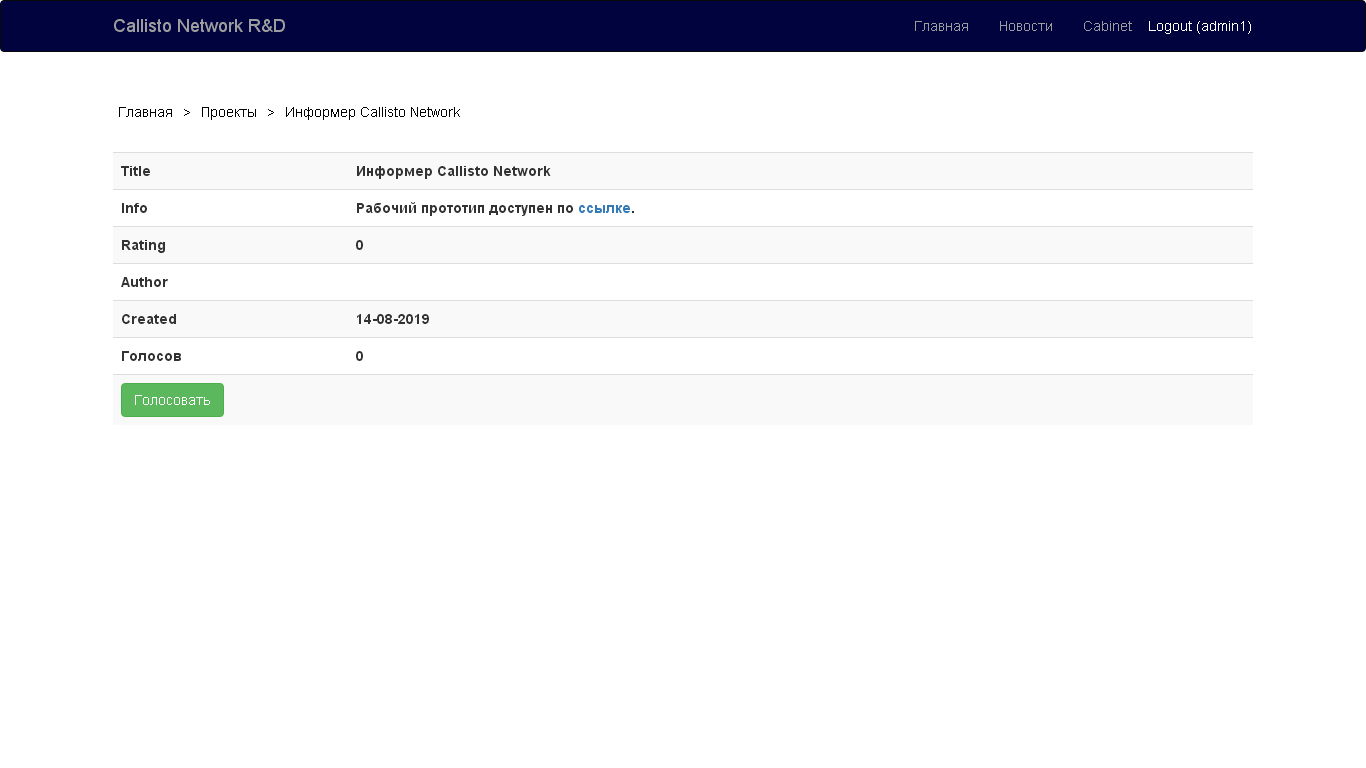This screenshot has width=1366, height=768.
Task: Log out via Logout (admin1)
Action: pyautogui.click(x=1200, y=26)
